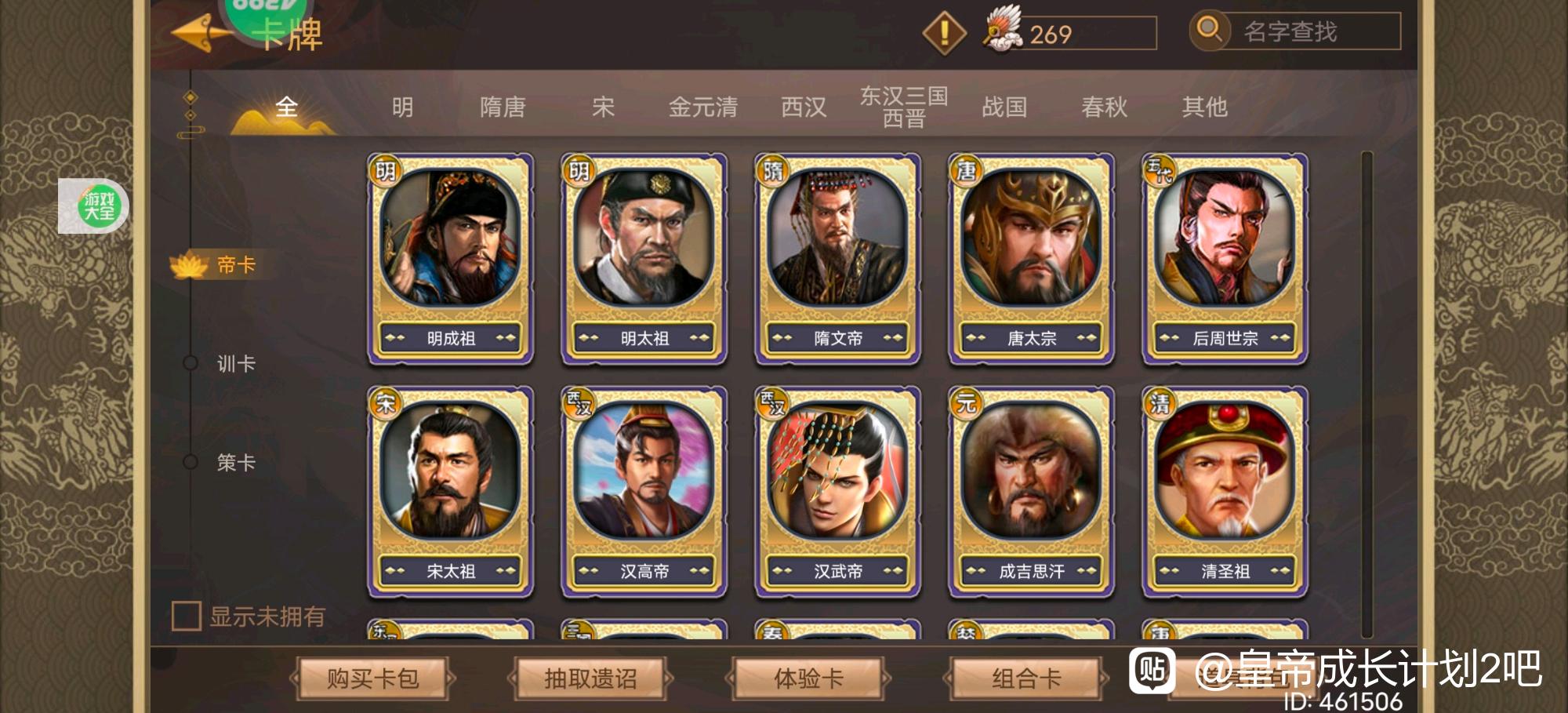Switch to the 隋唐 dynasty tab
This screenshot has height=713, width=1568.
coord(503,107)
